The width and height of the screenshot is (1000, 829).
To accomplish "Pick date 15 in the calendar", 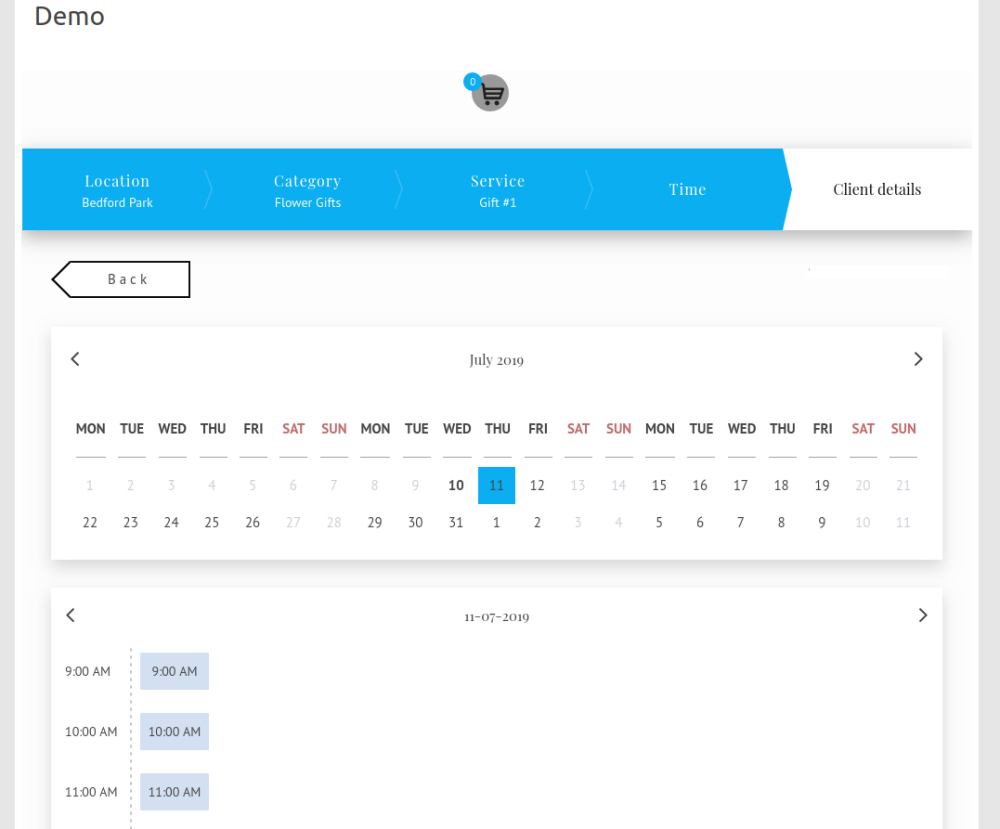I will pyautogui.click(x=659, y=486).
